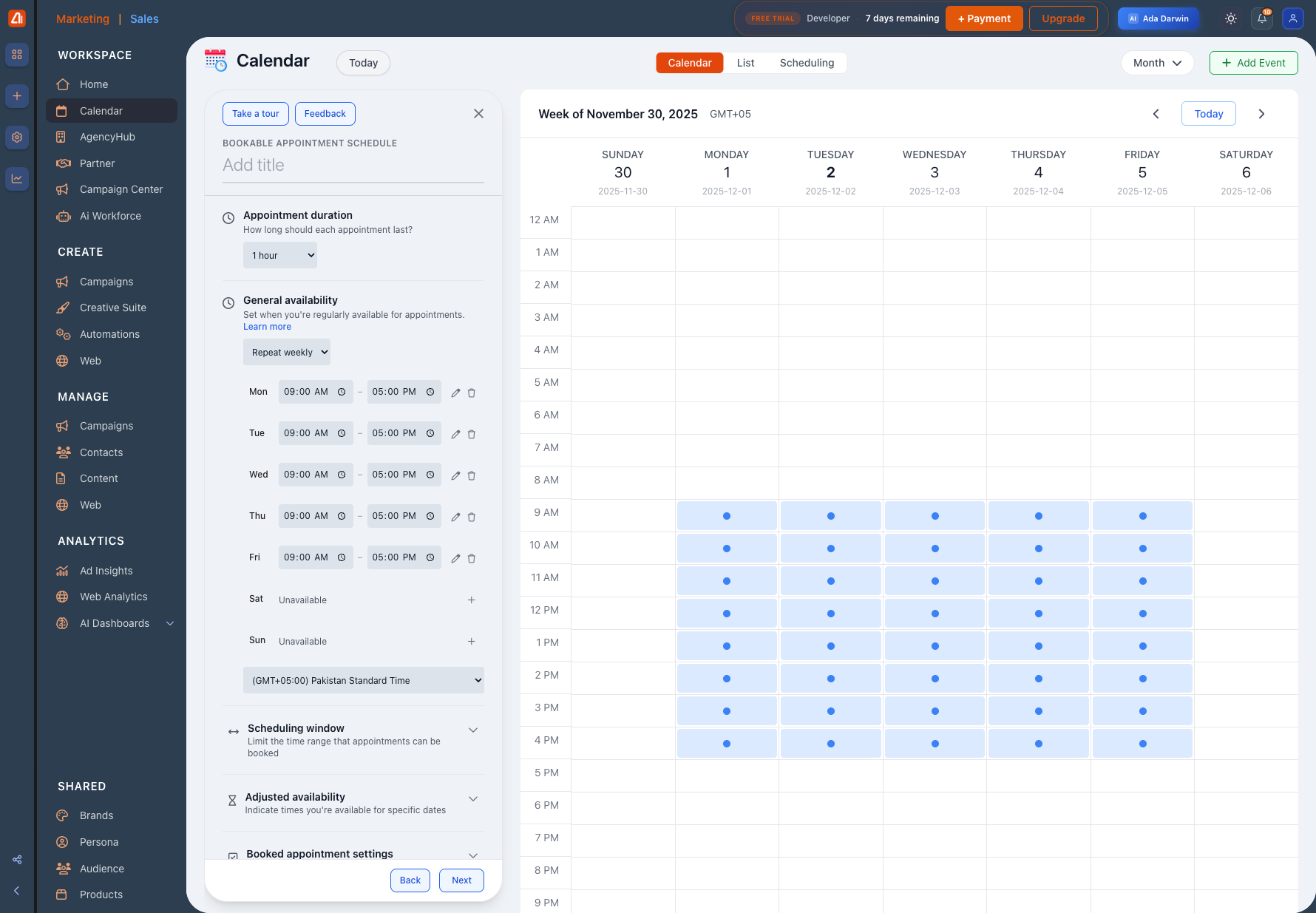Screen dimensions: 1316x913
Task: Go to previous week using left arrow
Action: [1156, 114]
